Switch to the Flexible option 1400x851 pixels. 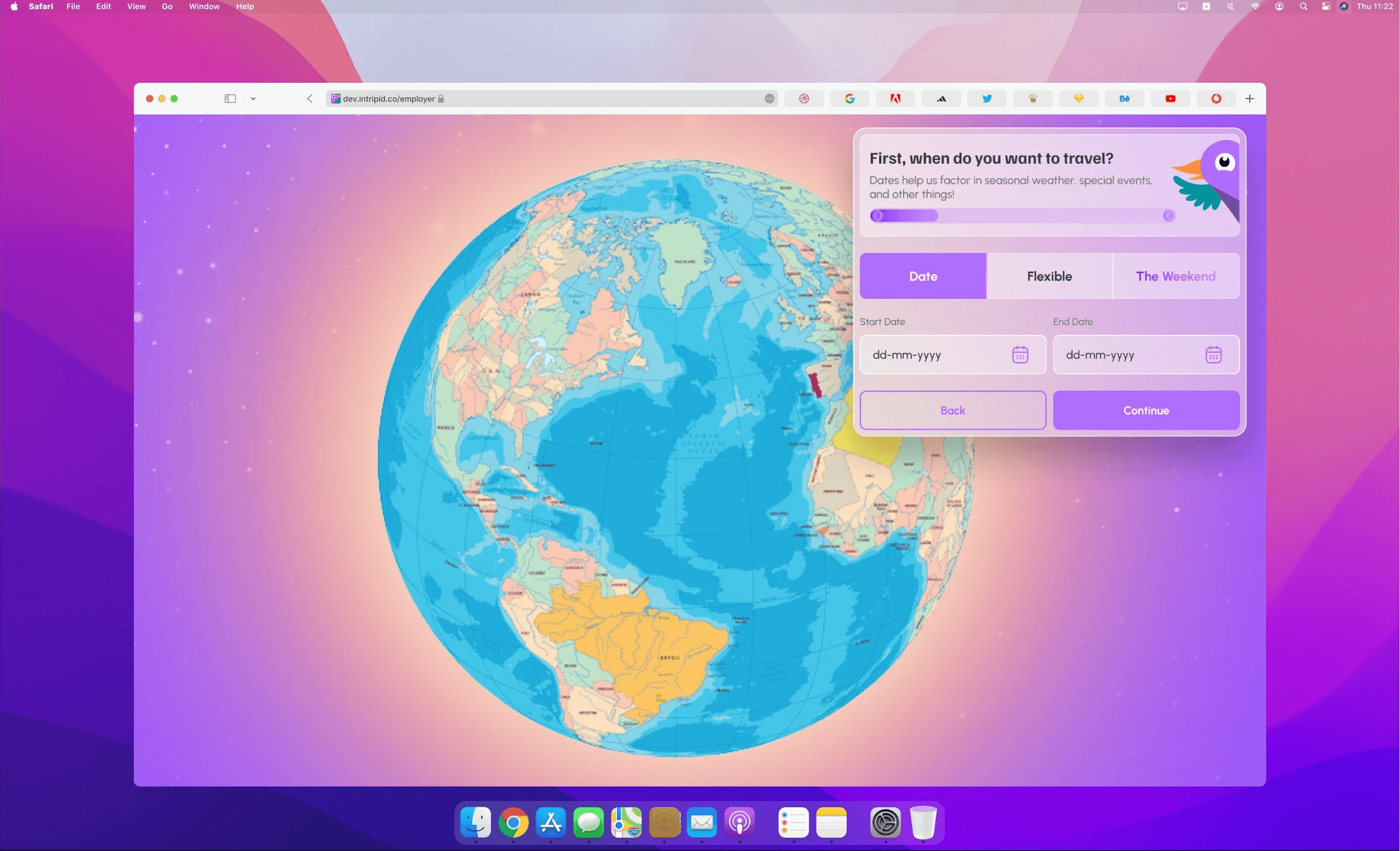(1049, 276)
